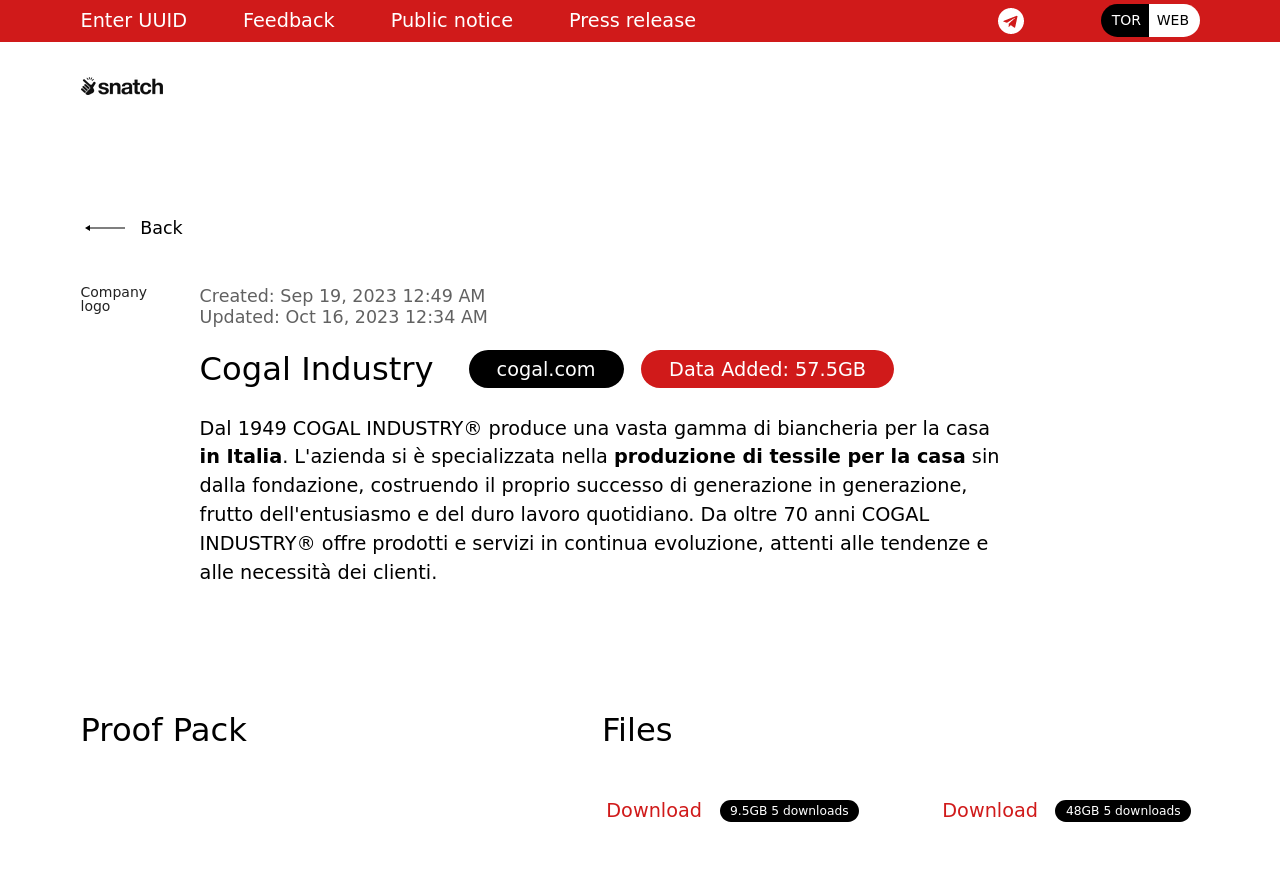Open the Press release page
This screenshot has width=1280, height=893.
pyautogui.click(x=632, y=20)
